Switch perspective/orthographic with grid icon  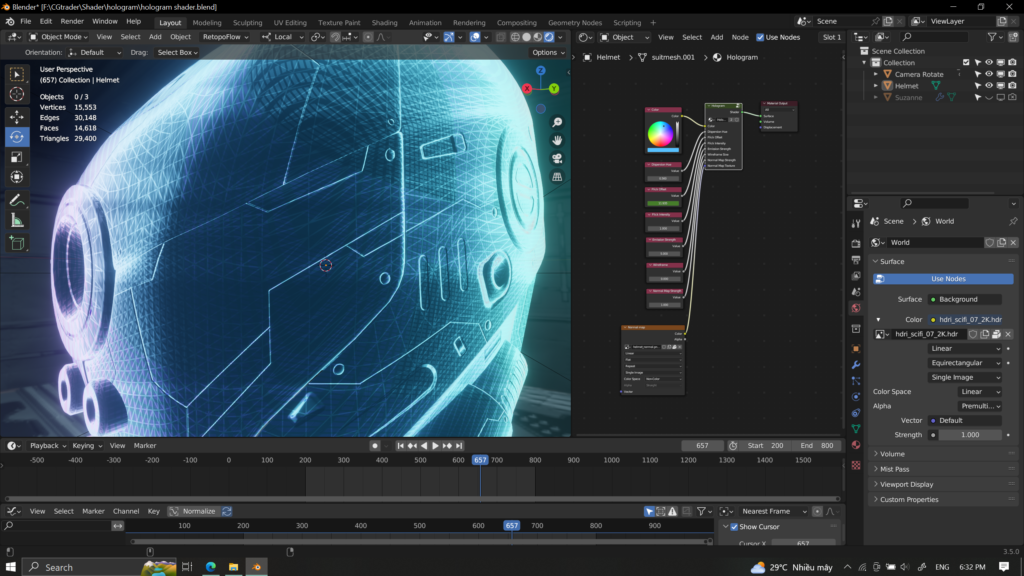[557, 177]
